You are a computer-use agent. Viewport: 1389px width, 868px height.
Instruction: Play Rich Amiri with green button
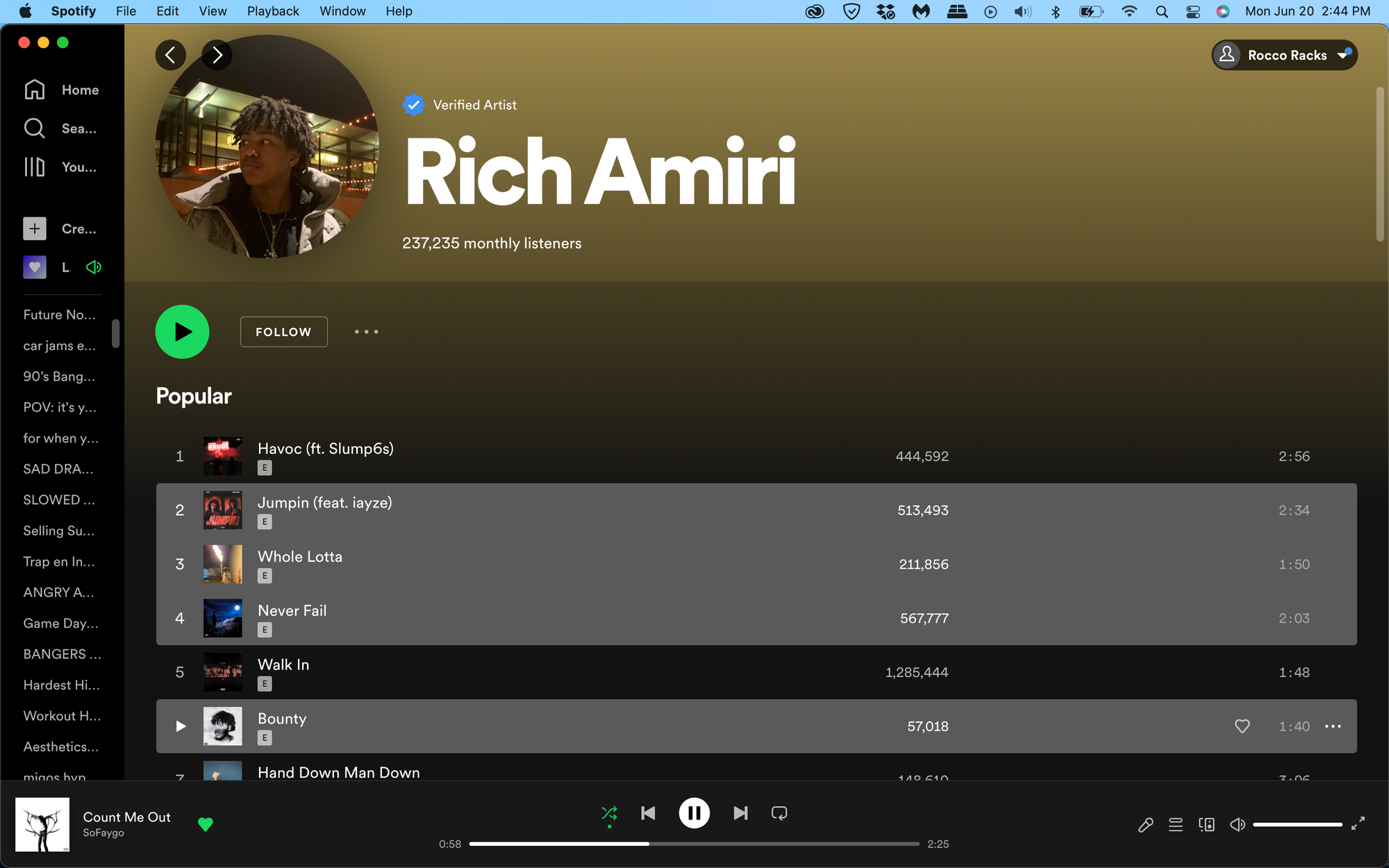[182, 332]
